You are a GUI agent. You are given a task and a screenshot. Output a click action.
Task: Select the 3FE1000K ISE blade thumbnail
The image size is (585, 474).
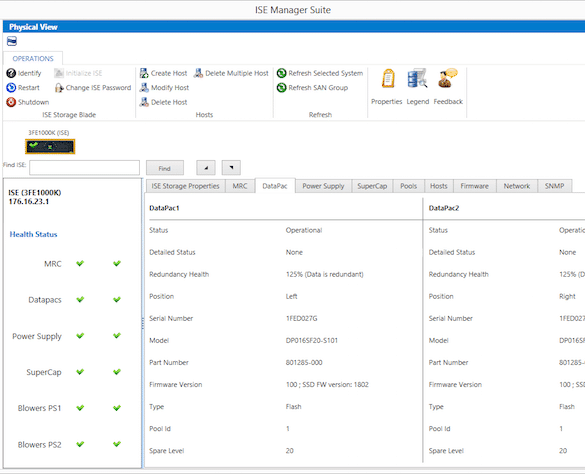pos(50,147)
